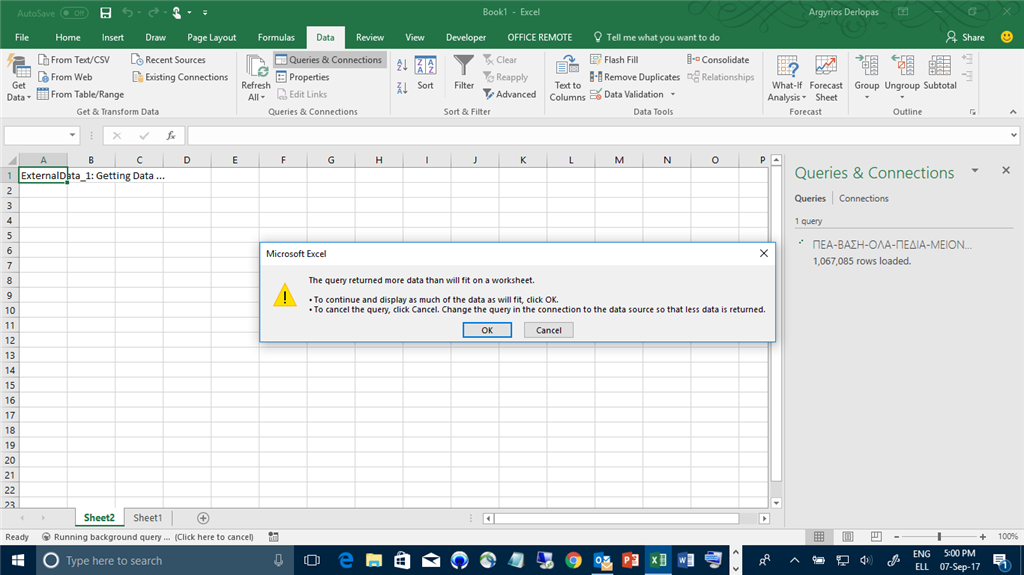1024x575 pixels.
Task: Open Queries & Connections pane options arrow
Action: click(975, 171)
